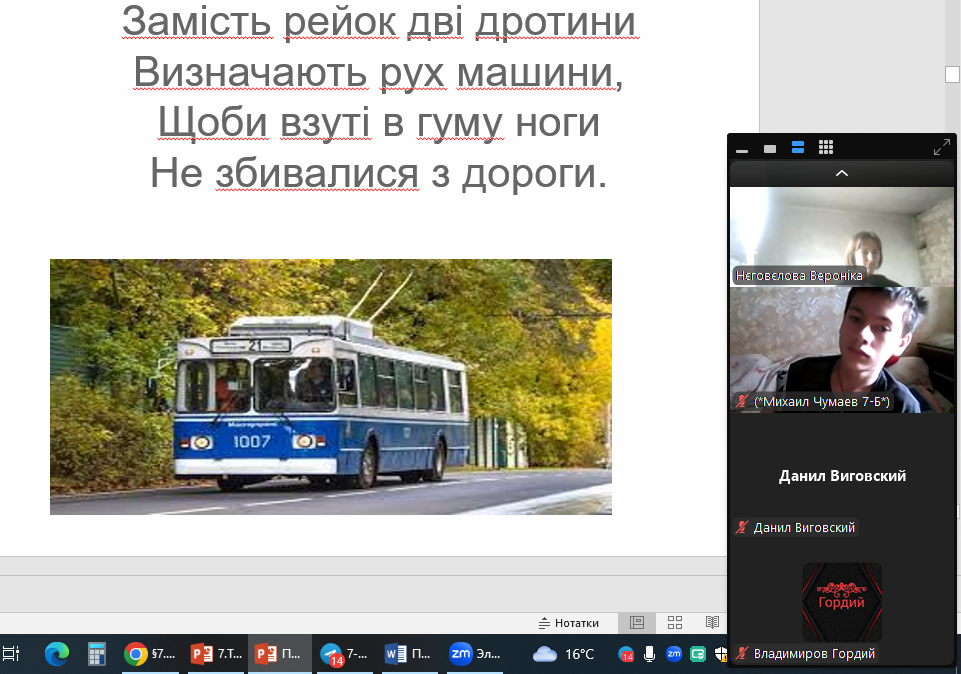Collapse the Zoom video strip with the up chevron

(841, 173)
